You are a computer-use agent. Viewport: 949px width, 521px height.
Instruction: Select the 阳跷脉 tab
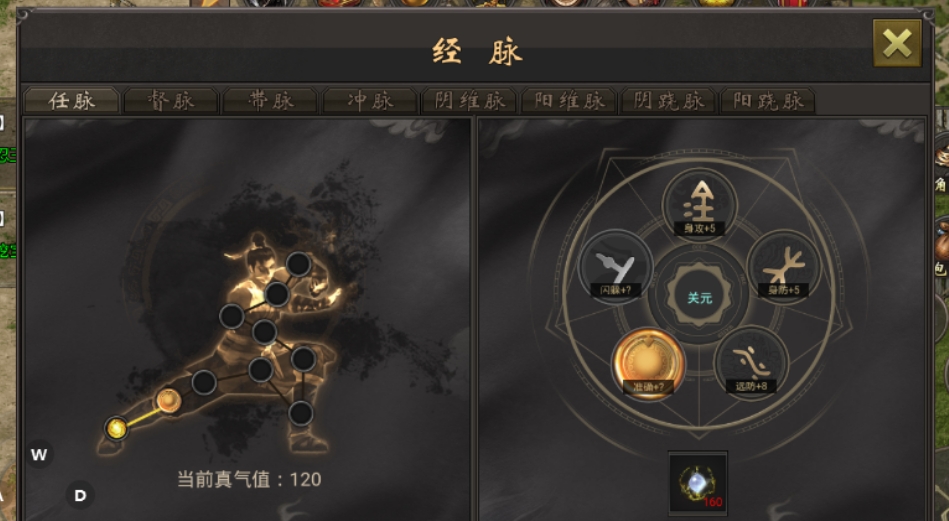767,100
